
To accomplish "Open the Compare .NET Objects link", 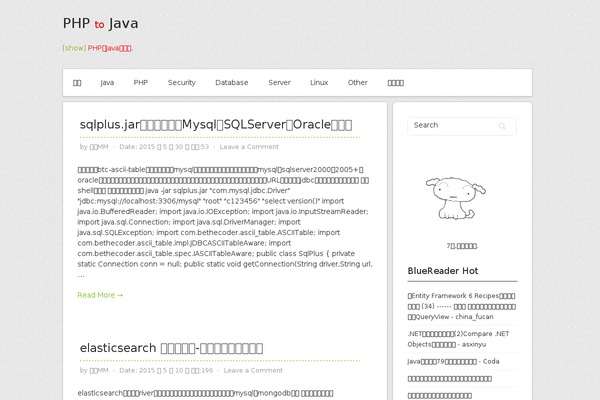I will 458,339.
